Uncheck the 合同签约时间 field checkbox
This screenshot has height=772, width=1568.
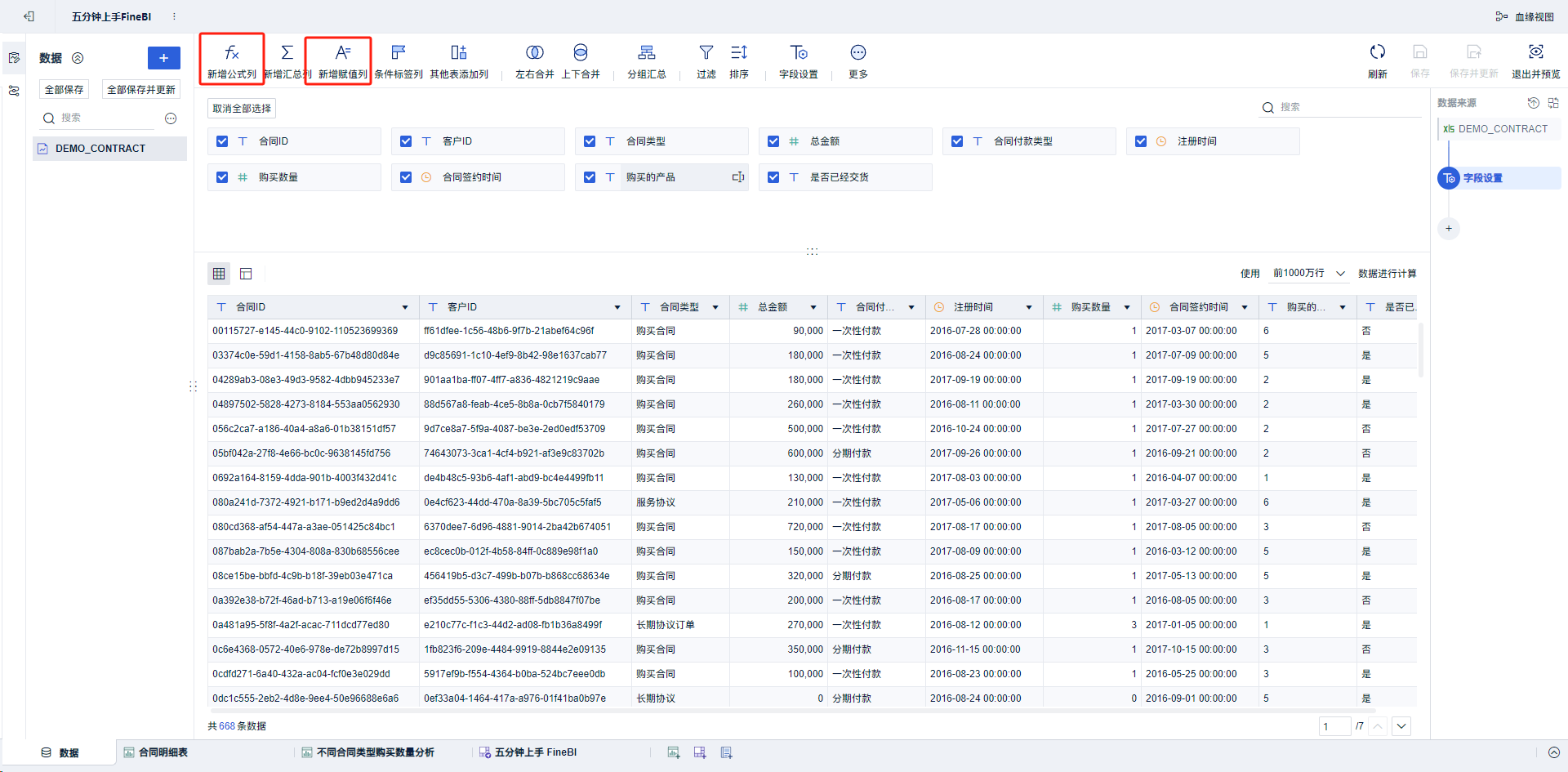coord(406,177)
